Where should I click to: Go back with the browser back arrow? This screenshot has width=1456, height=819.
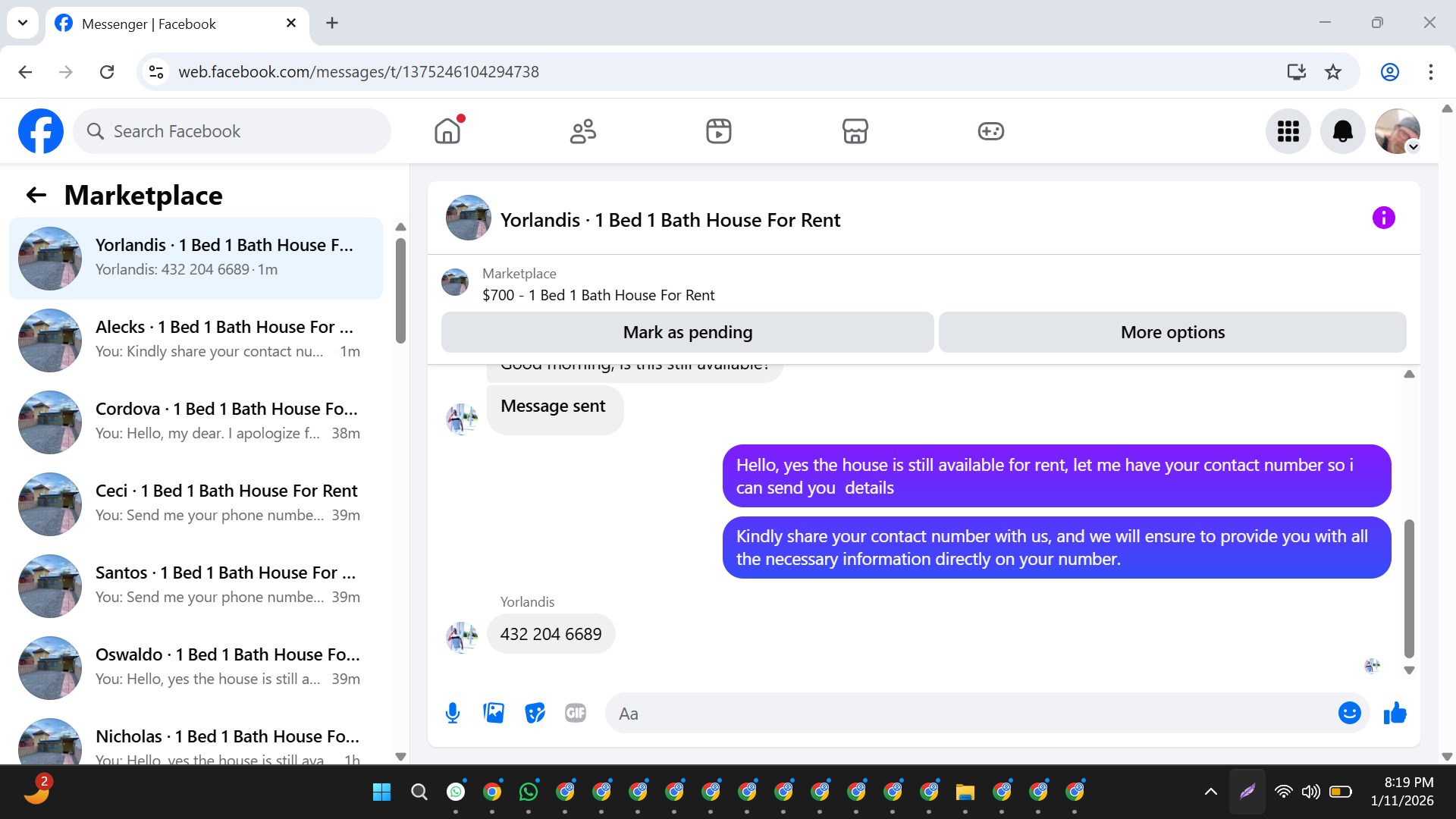(25, 71)
